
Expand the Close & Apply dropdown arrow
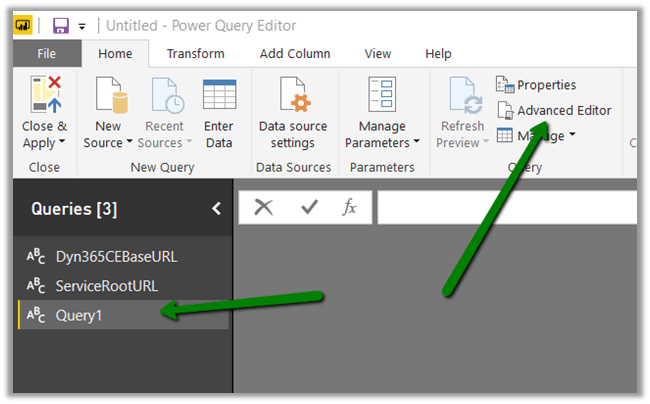click(x=62, y=143)
